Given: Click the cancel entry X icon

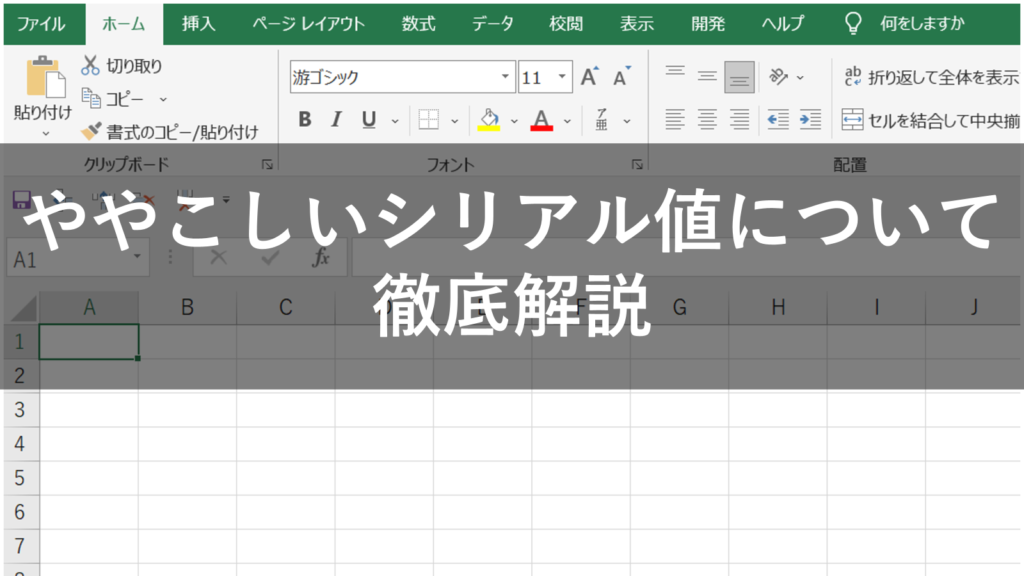Looking at the screenshot, I should tap(219, 258).
